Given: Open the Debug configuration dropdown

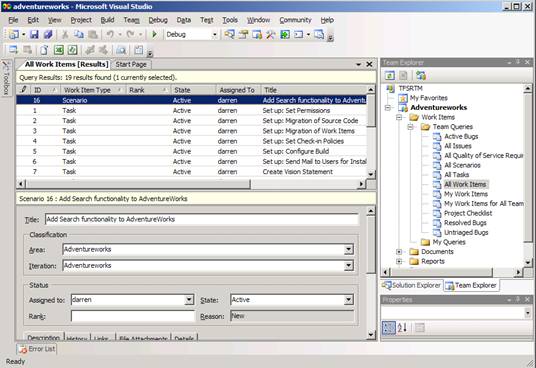Looking at the screenshot, I should tap(214, 35).
